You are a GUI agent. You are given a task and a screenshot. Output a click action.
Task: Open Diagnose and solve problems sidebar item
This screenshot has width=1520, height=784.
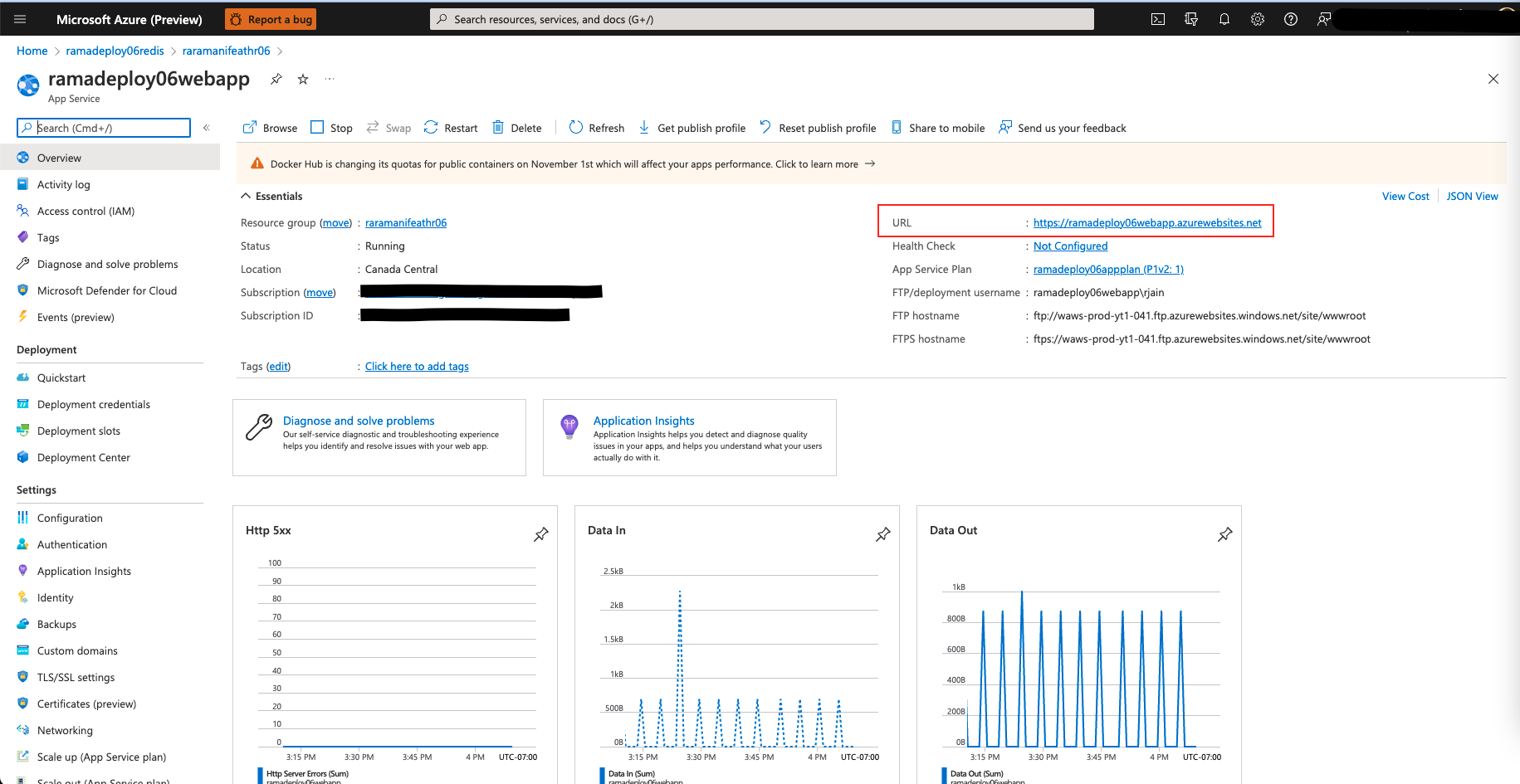click(x=110, y=264)
